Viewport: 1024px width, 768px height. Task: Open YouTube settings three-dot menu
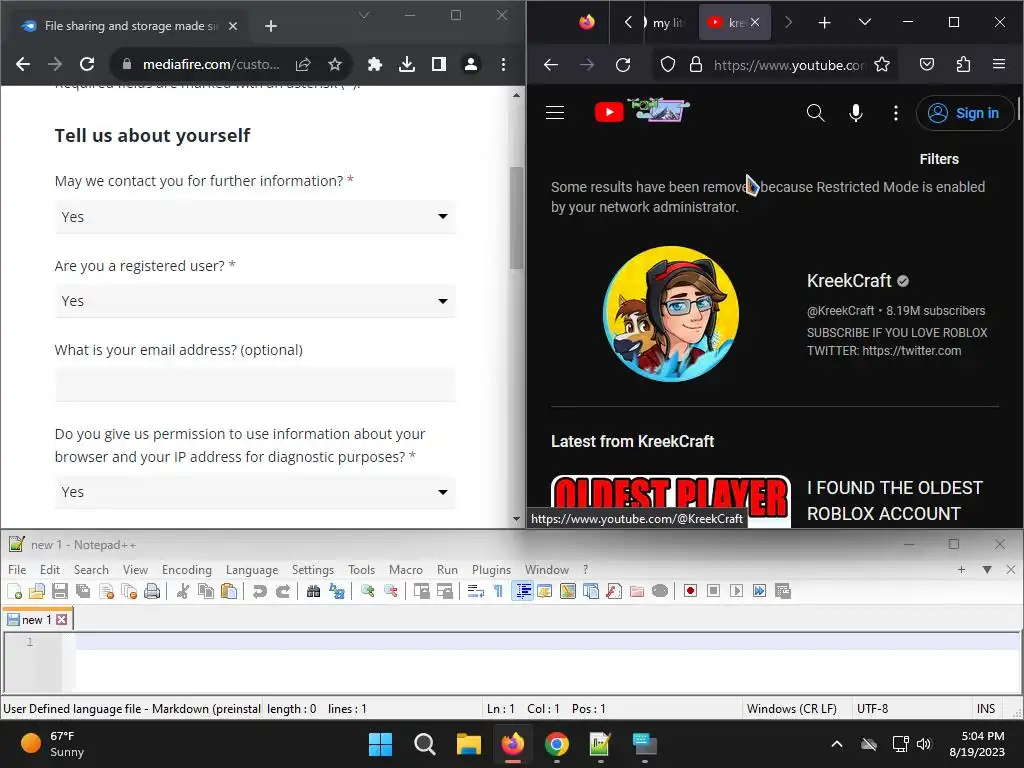895,113
